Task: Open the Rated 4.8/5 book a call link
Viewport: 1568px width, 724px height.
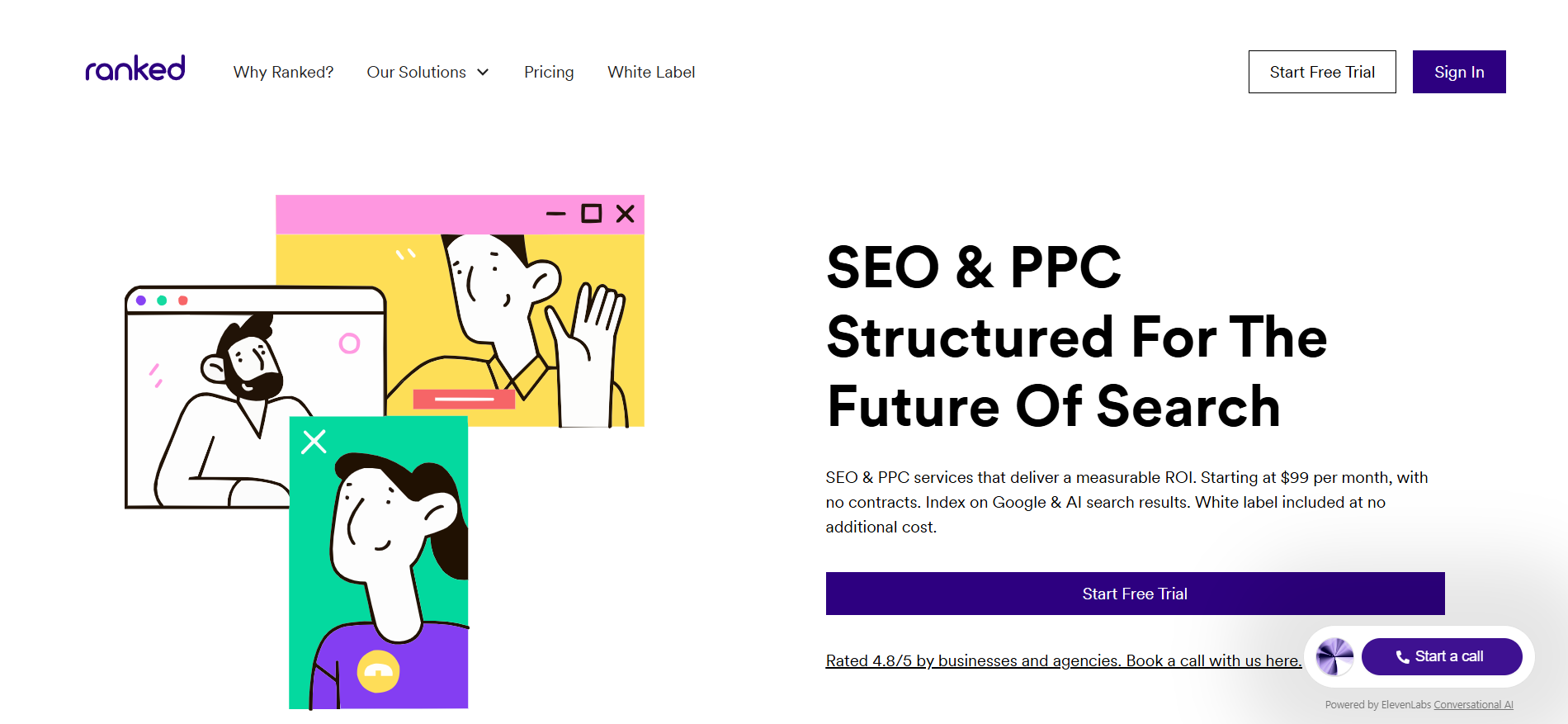Action: click(1063, 660)
